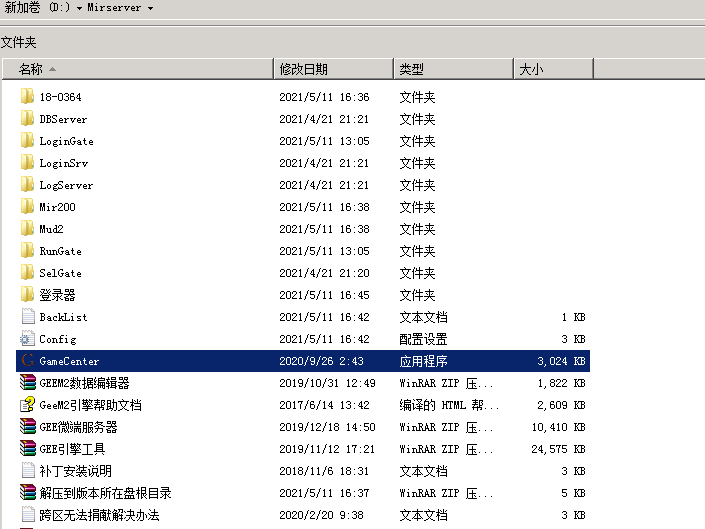Select the Config settings file icon
Viewport: 705px width, 529px height.
27,339
